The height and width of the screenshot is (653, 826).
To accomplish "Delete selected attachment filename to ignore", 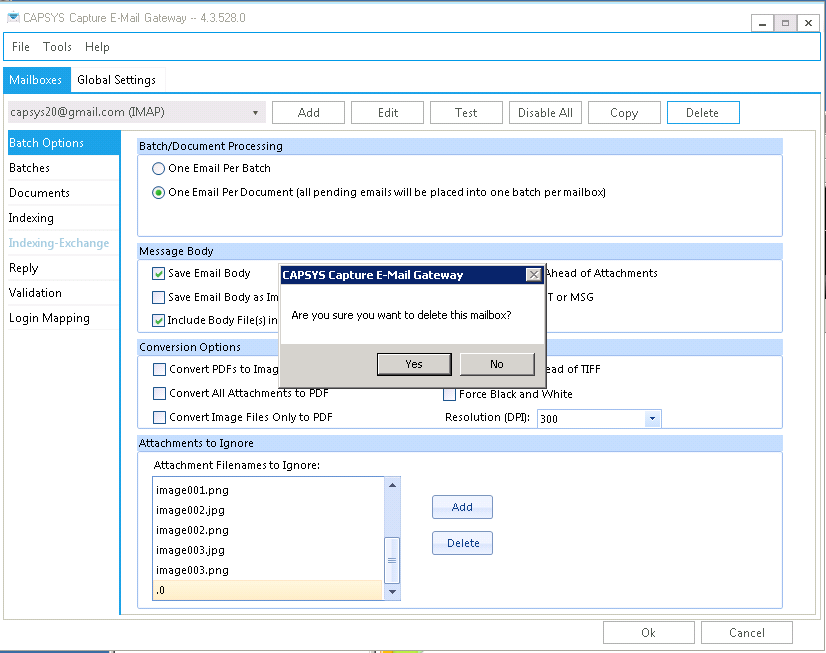I will [463, 543].
